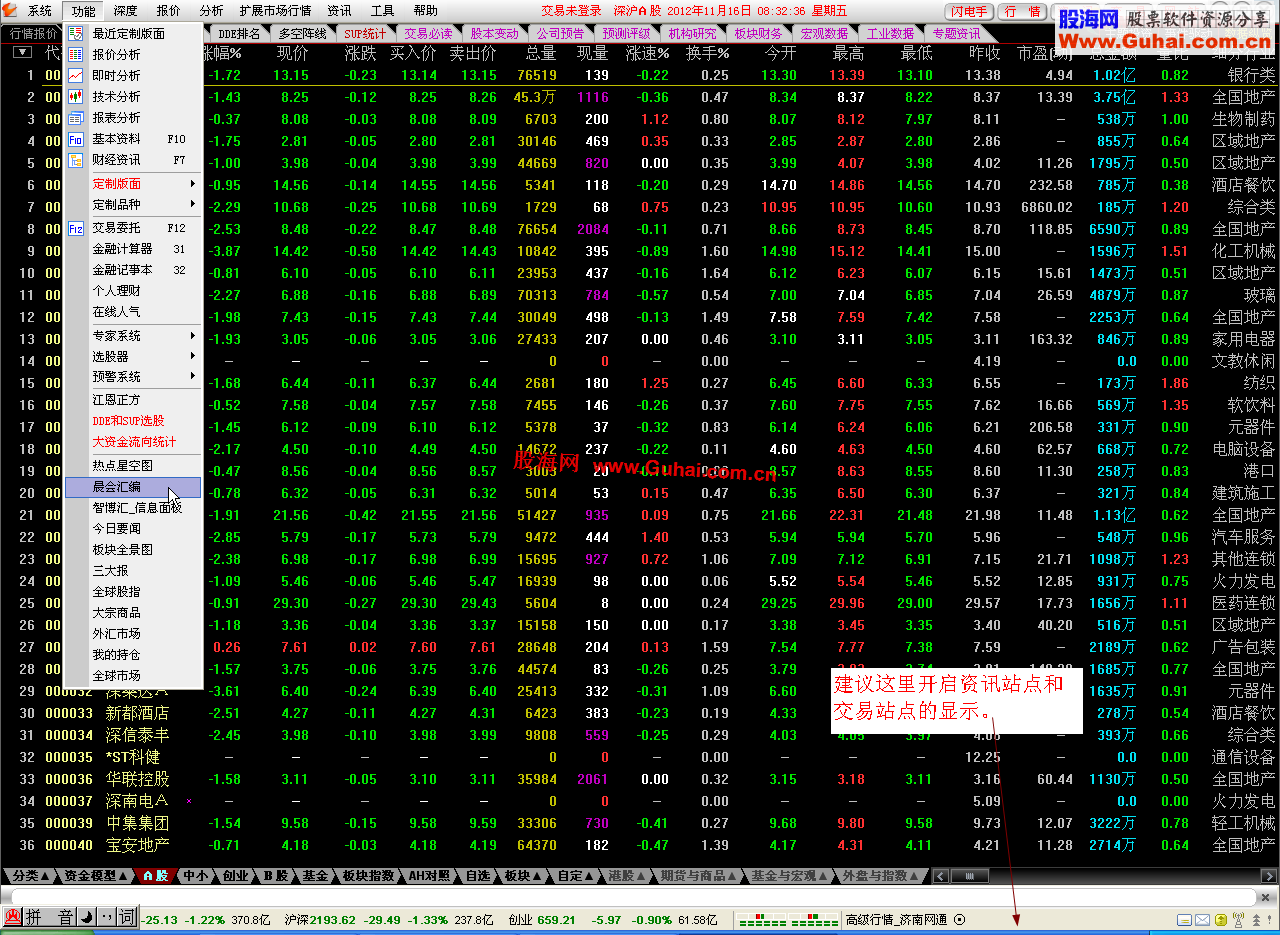1280x935 pixels.
Task: Click the F12 icon beside 交易委托
Action: click(x=76, y=228)
